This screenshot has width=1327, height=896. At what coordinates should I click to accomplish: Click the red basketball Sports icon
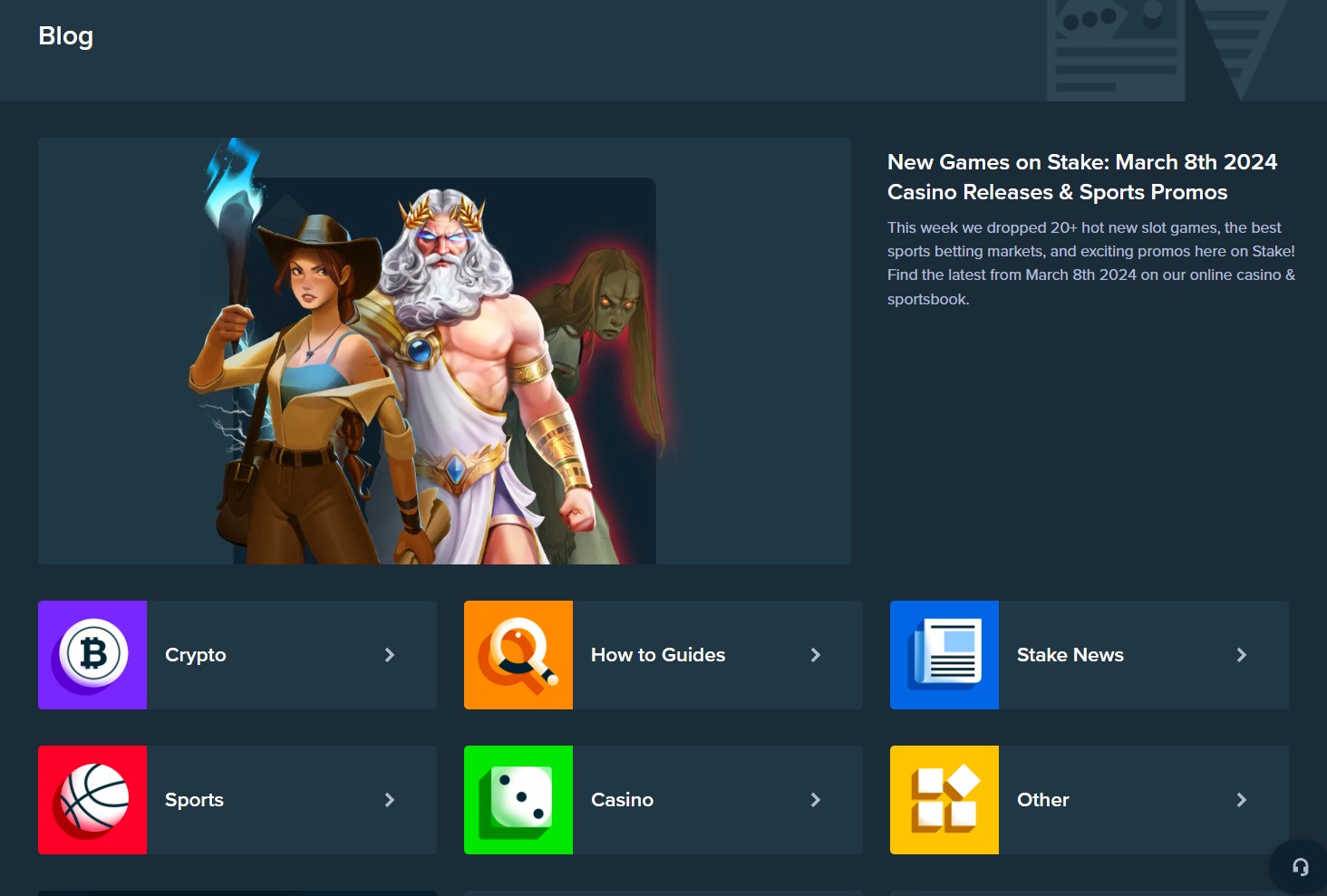(92, 800)
